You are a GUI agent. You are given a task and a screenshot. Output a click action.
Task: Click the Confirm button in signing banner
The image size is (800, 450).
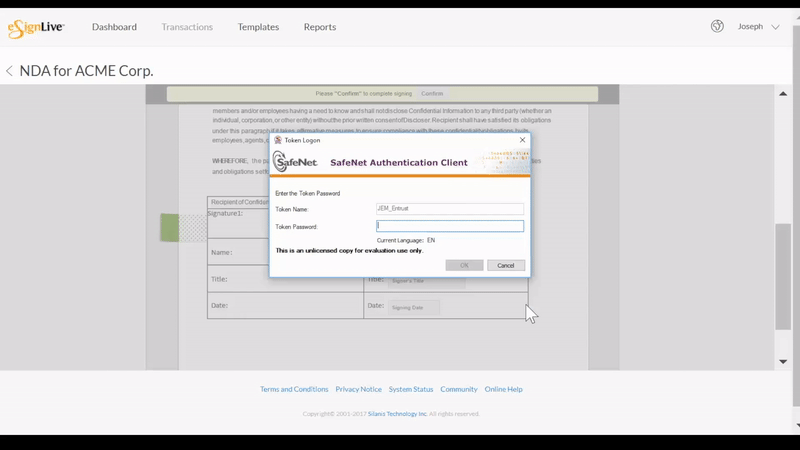[x=432, y=94]
